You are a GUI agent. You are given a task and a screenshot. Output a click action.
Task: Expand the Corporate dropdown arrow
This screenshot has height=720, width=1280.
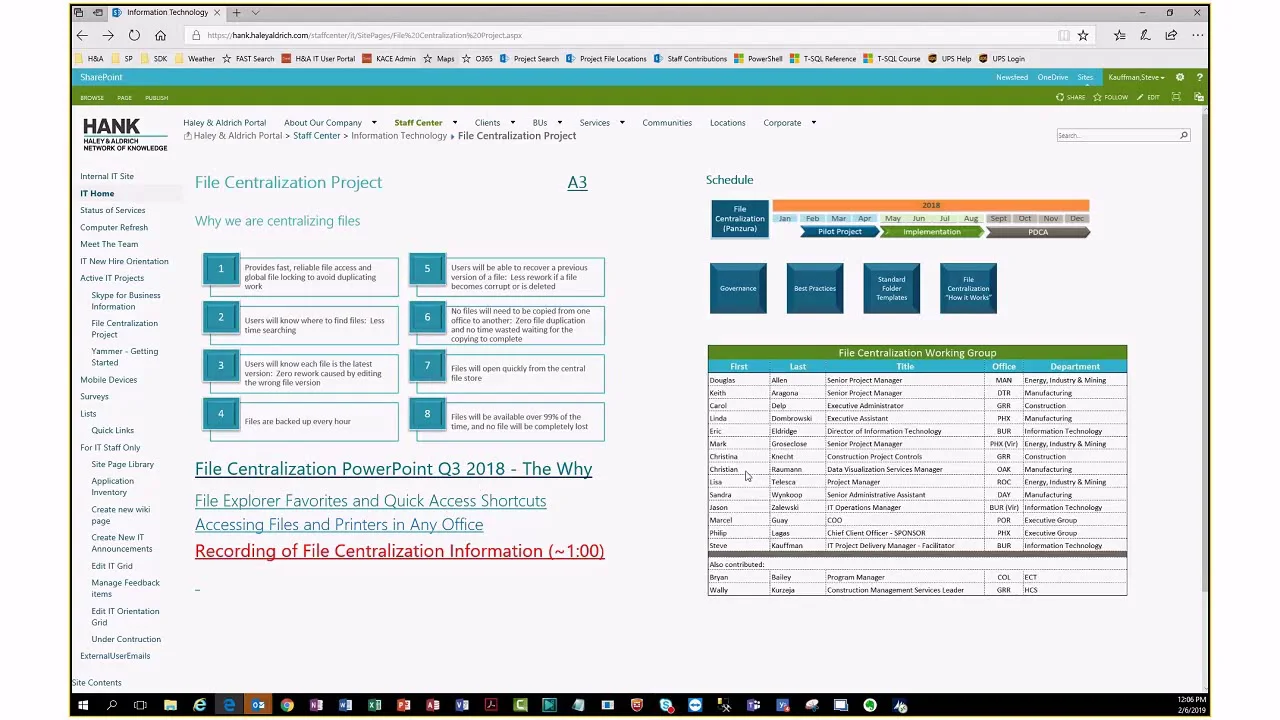pos(813,123)
